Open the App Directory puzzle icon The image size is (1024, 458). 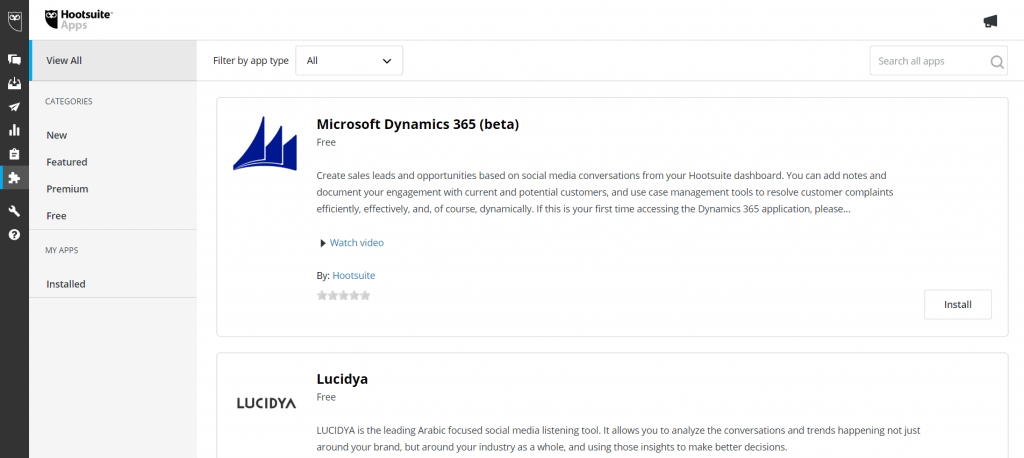coord(14,178)
